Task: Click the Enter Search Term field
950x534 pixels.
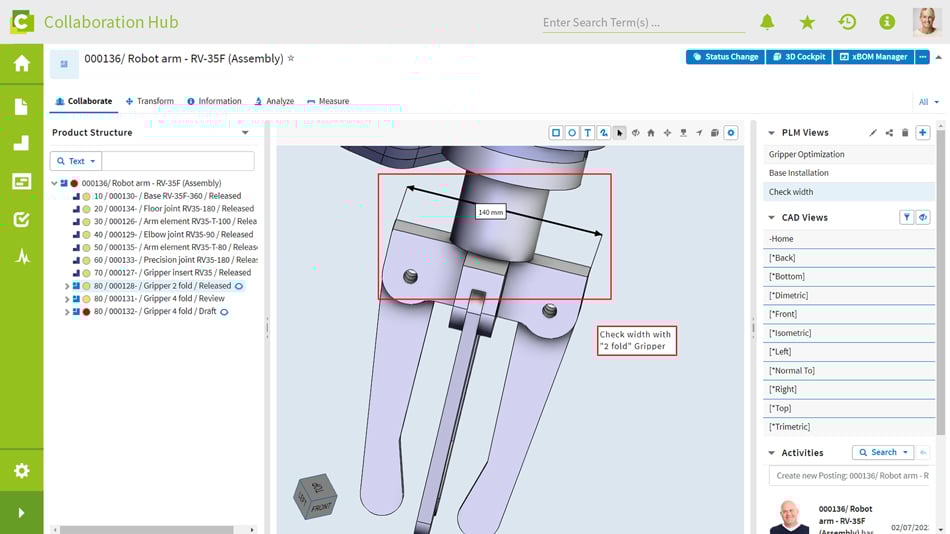Action: click(643, 22)
